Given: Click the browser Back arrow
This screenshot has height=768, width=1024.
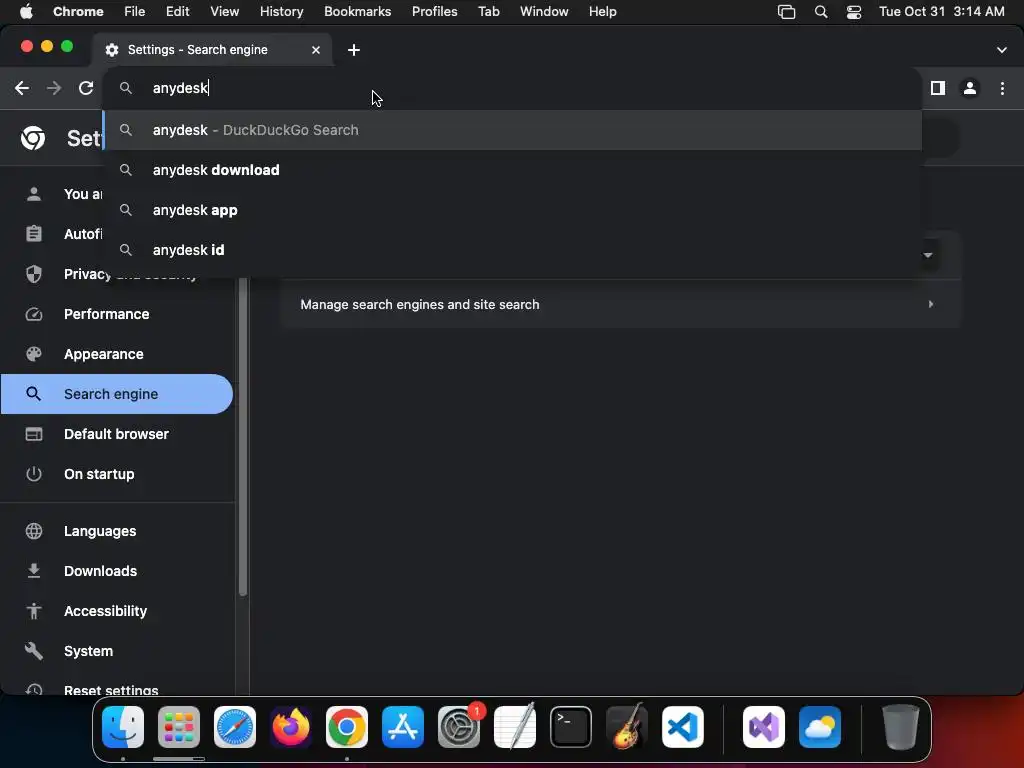Looking at the screenshot, I should 22,88.
